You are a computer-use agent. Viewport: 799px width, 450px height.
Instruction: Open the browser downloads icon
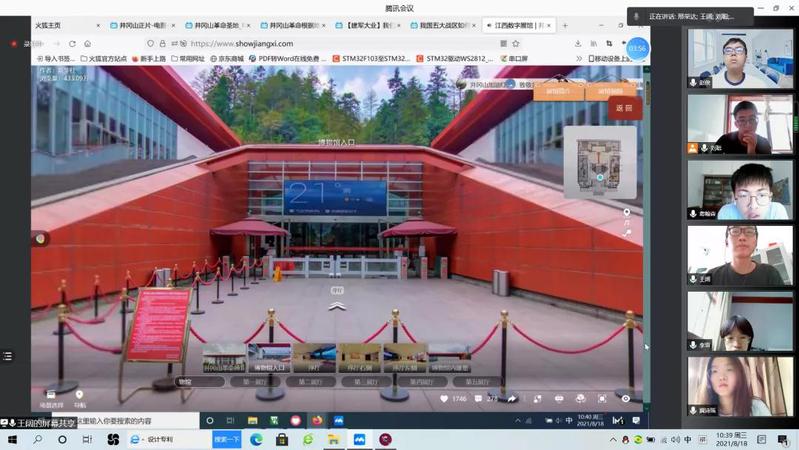pyautogui.click(x=579, y=44)
